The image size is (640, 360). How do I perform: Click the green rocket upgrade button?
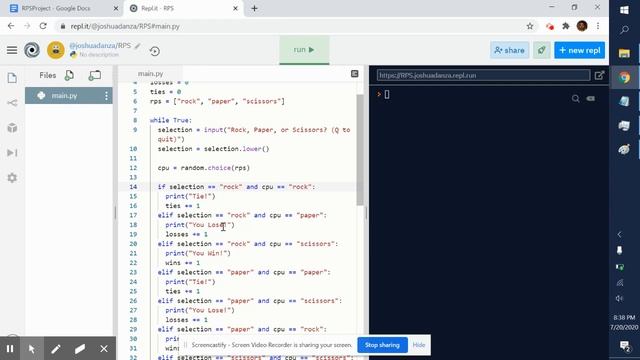542,50
